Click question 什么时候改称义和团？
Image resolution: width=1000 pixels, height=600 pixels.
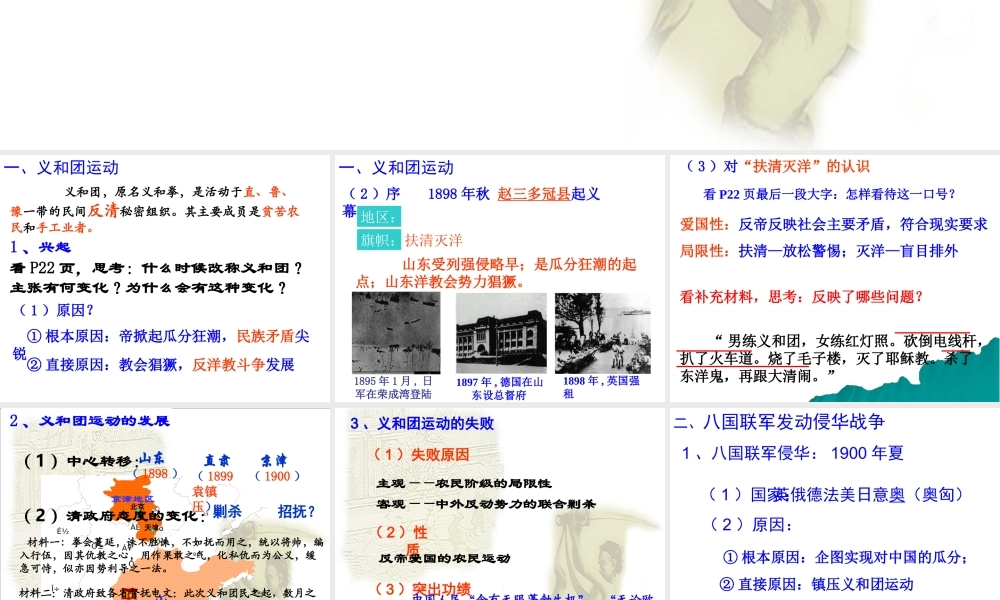[223, 268]
